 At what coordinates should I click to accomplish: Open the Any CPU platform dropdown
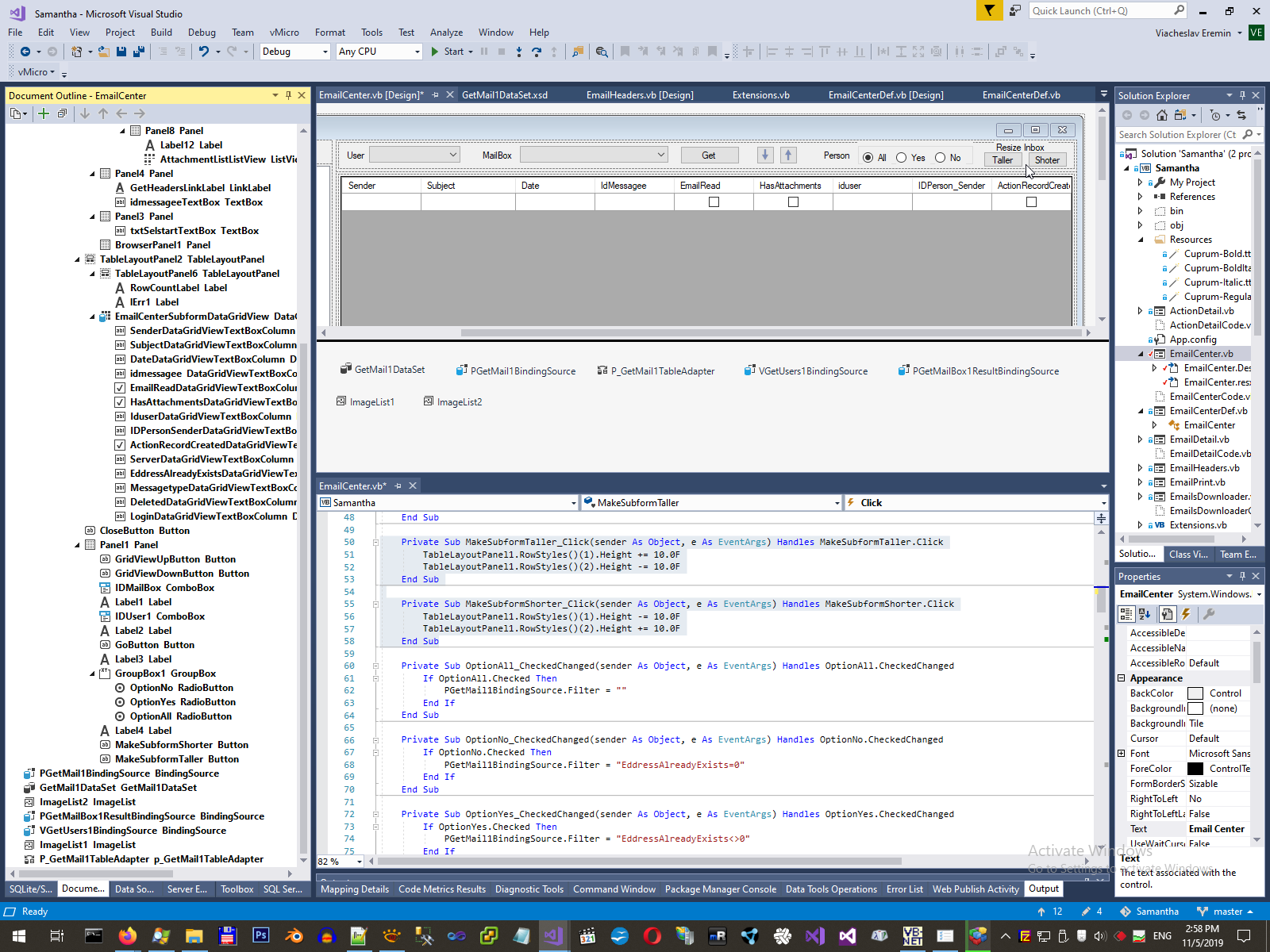point(379,52)
